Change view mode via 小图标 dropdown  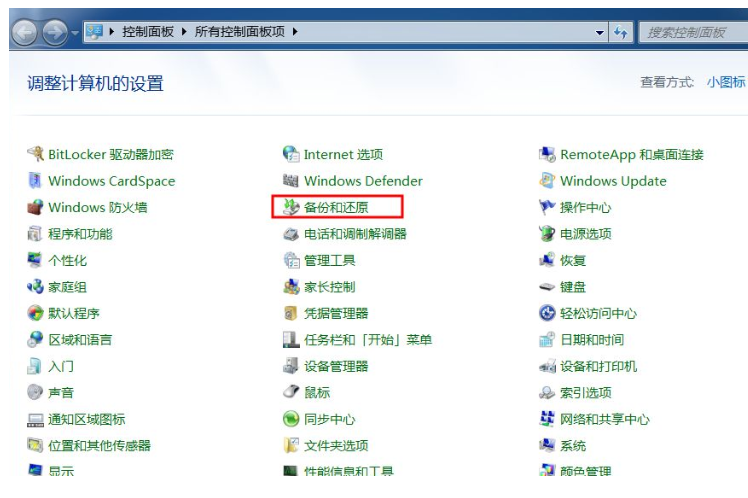click(726, 82)
